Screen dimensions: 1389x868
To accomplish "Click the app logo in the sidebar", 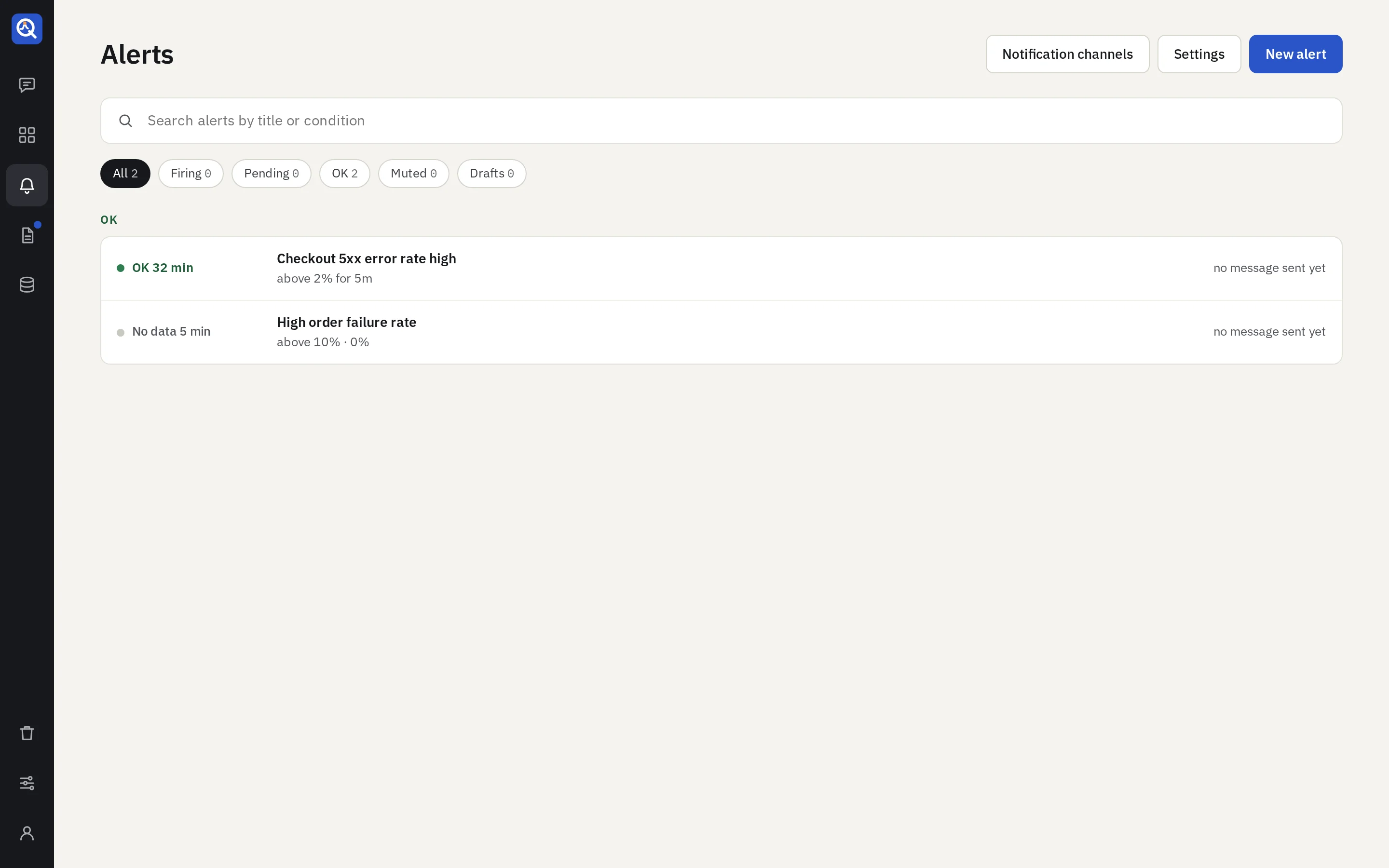I will (27, 29).
